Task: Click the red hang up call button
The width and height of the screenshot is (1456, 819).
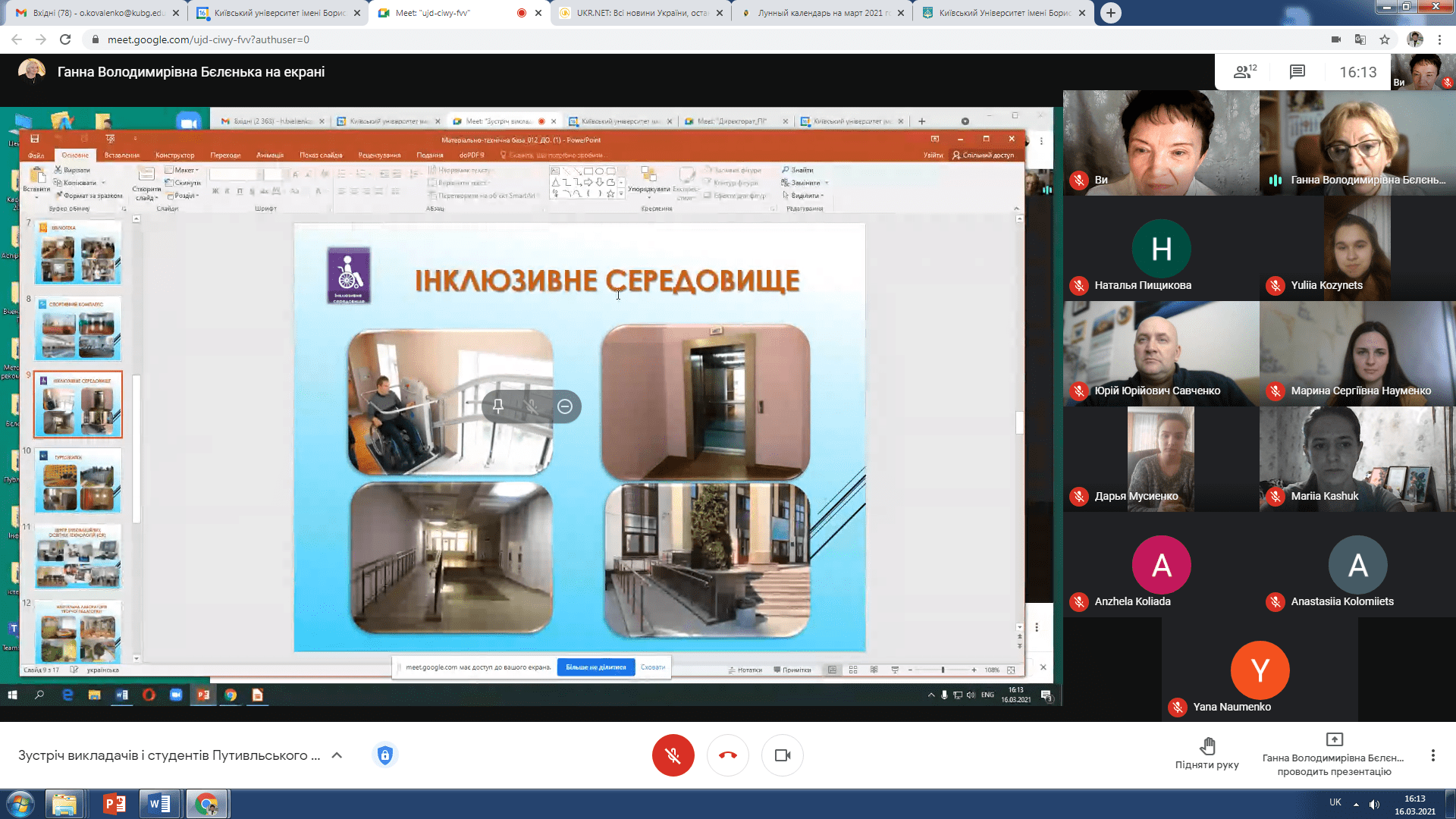Action: [727, 755]
